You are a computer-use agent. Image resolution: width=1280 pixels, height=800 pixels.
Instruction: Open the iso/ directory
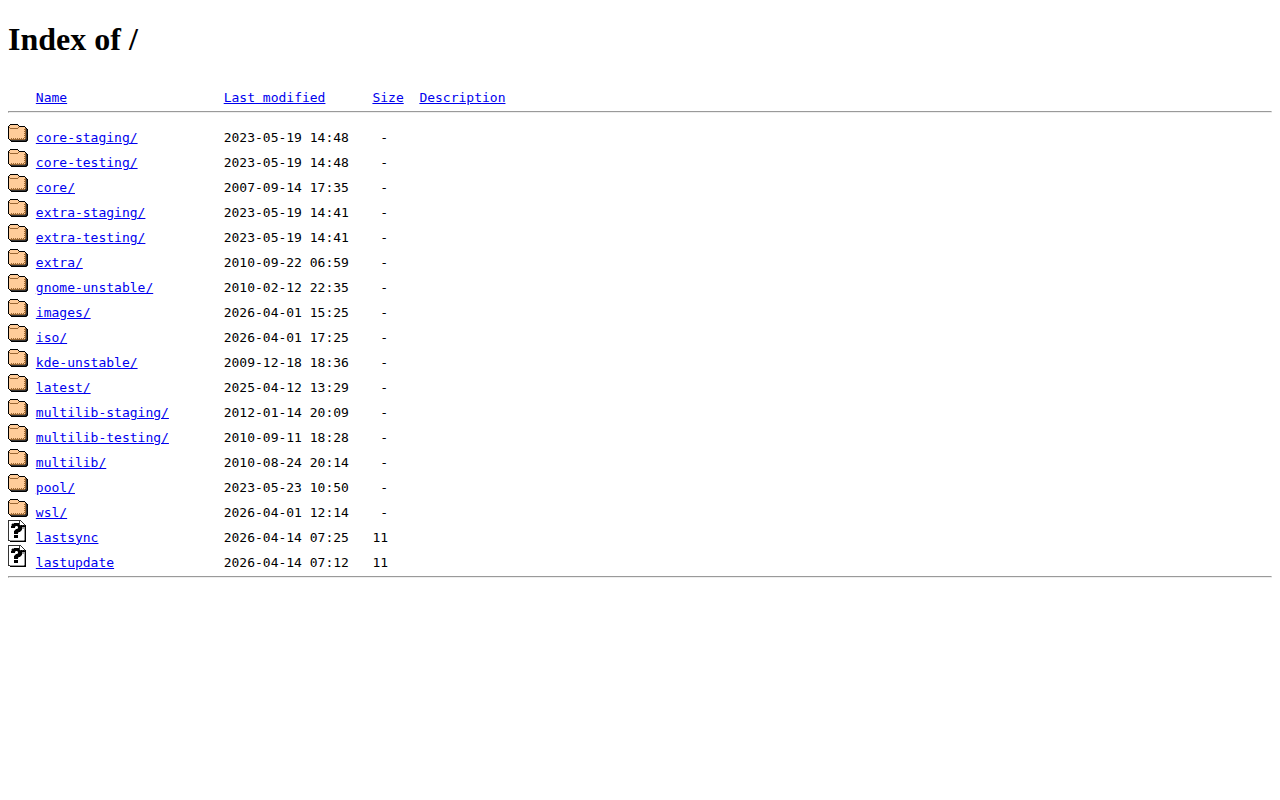[x=51, y=337]
